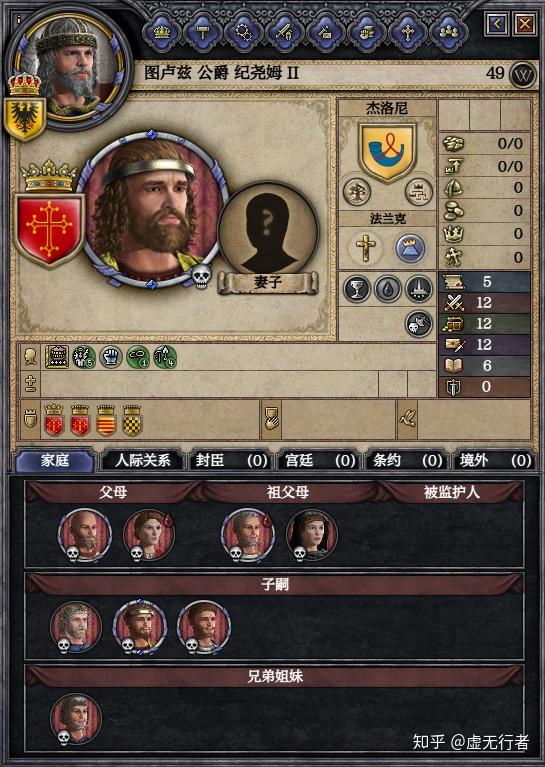The height and width of the screenshot is (767, 545).
Task: Go back with the left arrow button
Action: pos(497,23)
